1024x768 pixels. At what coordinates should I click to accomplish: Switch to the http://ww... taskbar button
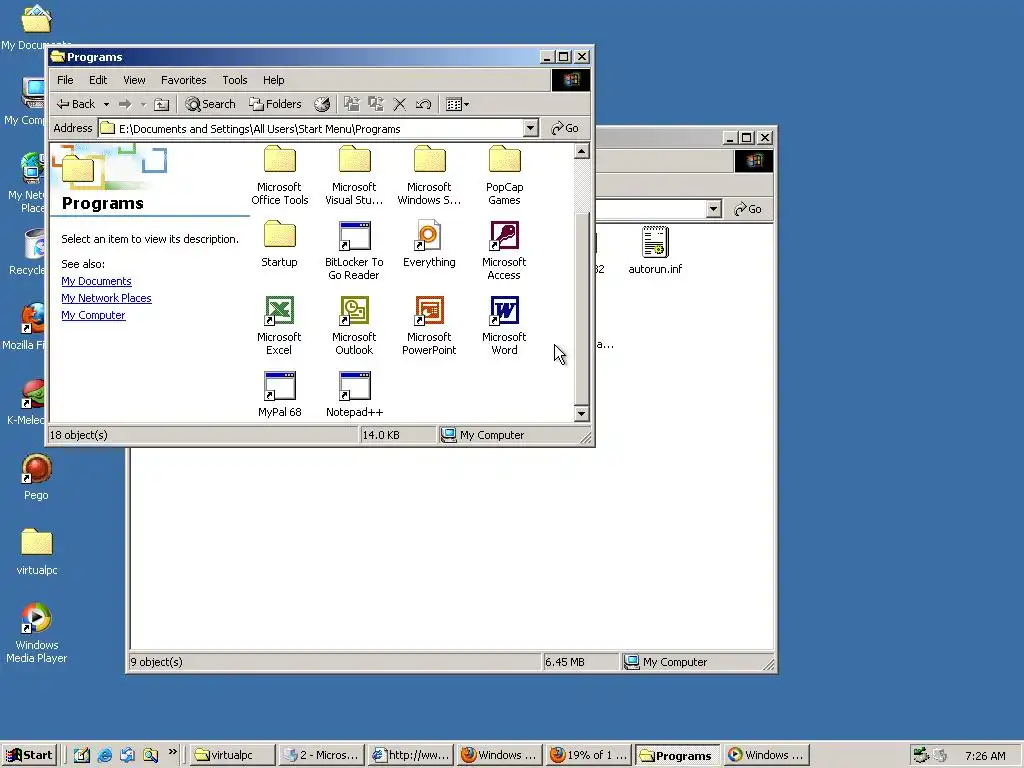pos(411,755)
